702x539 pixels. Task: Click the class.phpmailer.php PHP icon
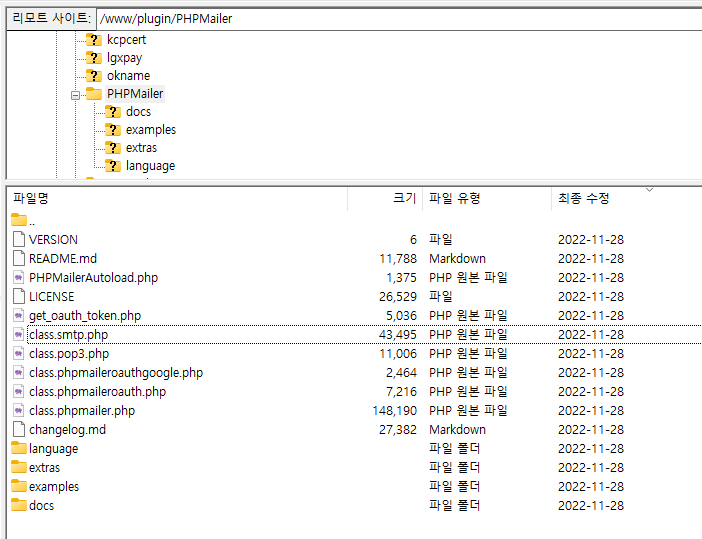(19, 411)
